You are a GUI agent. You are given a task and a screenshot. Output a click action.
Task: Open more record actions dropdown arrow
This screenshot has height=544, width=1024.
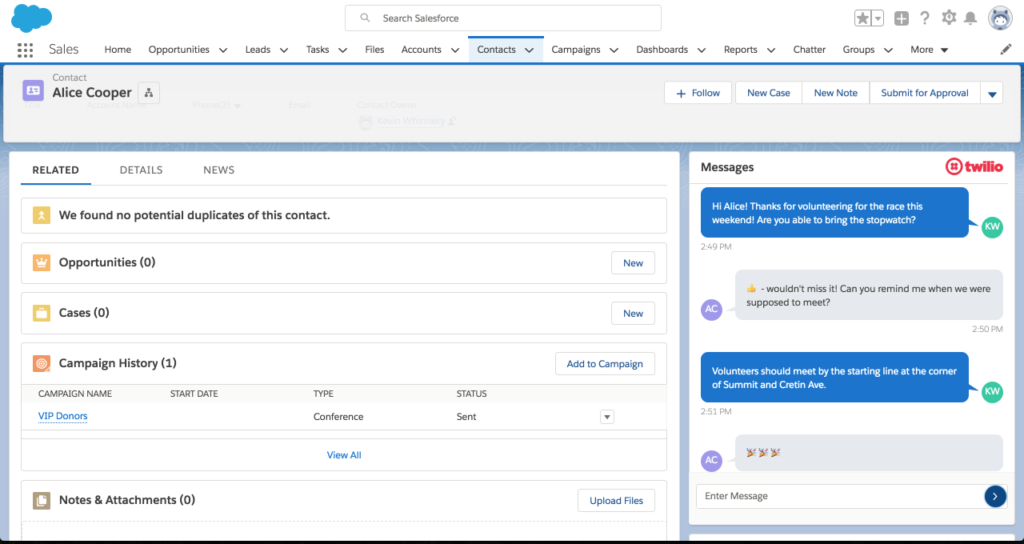click(992, 93)
